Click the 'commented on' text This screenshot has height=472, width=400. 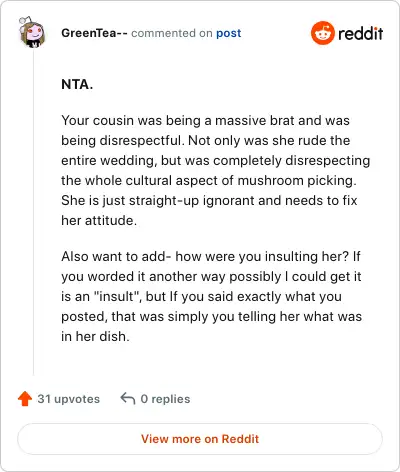click(172, 33)
